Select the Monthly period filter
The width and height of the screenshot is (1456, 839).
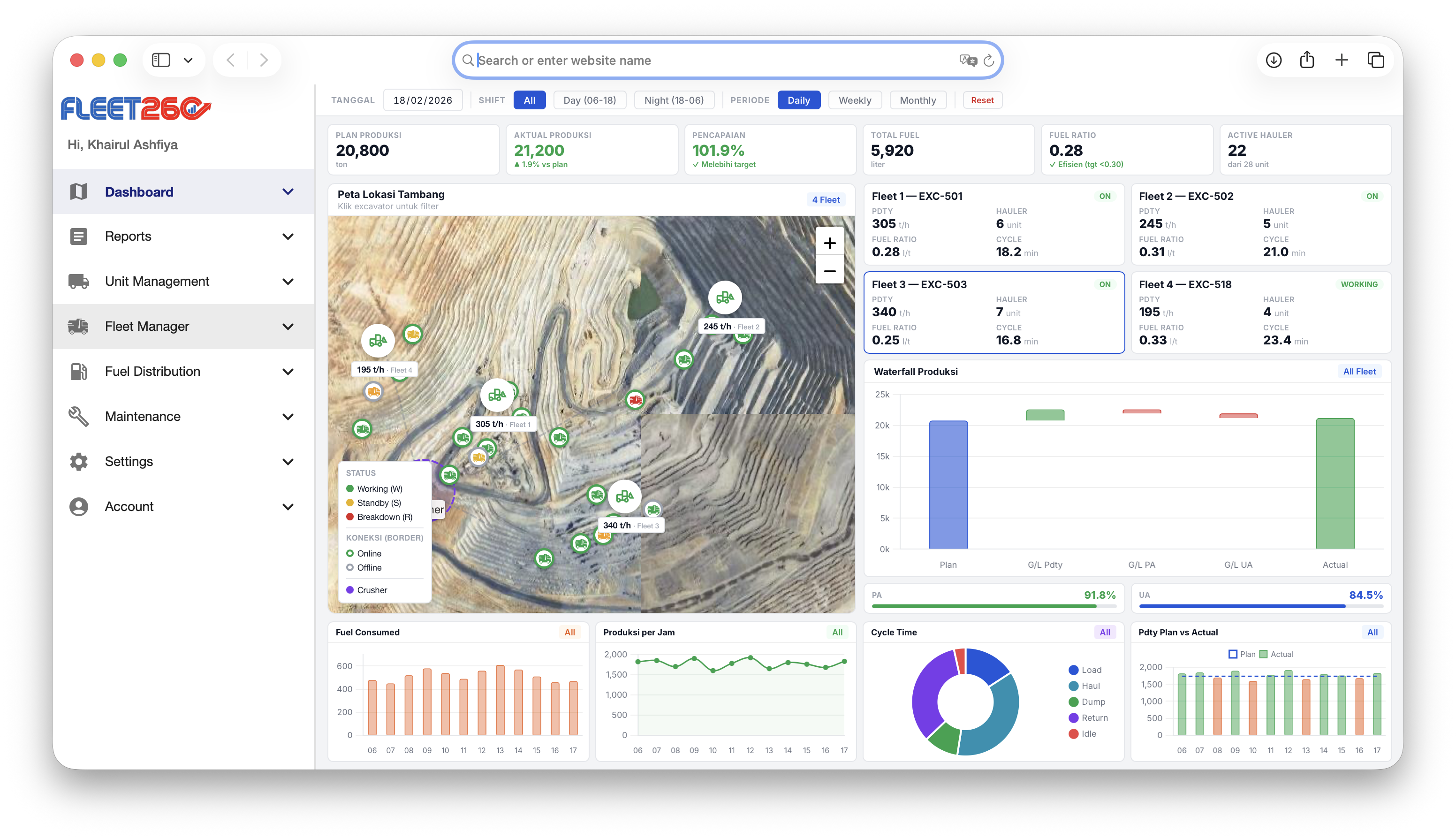click(918, 100)
